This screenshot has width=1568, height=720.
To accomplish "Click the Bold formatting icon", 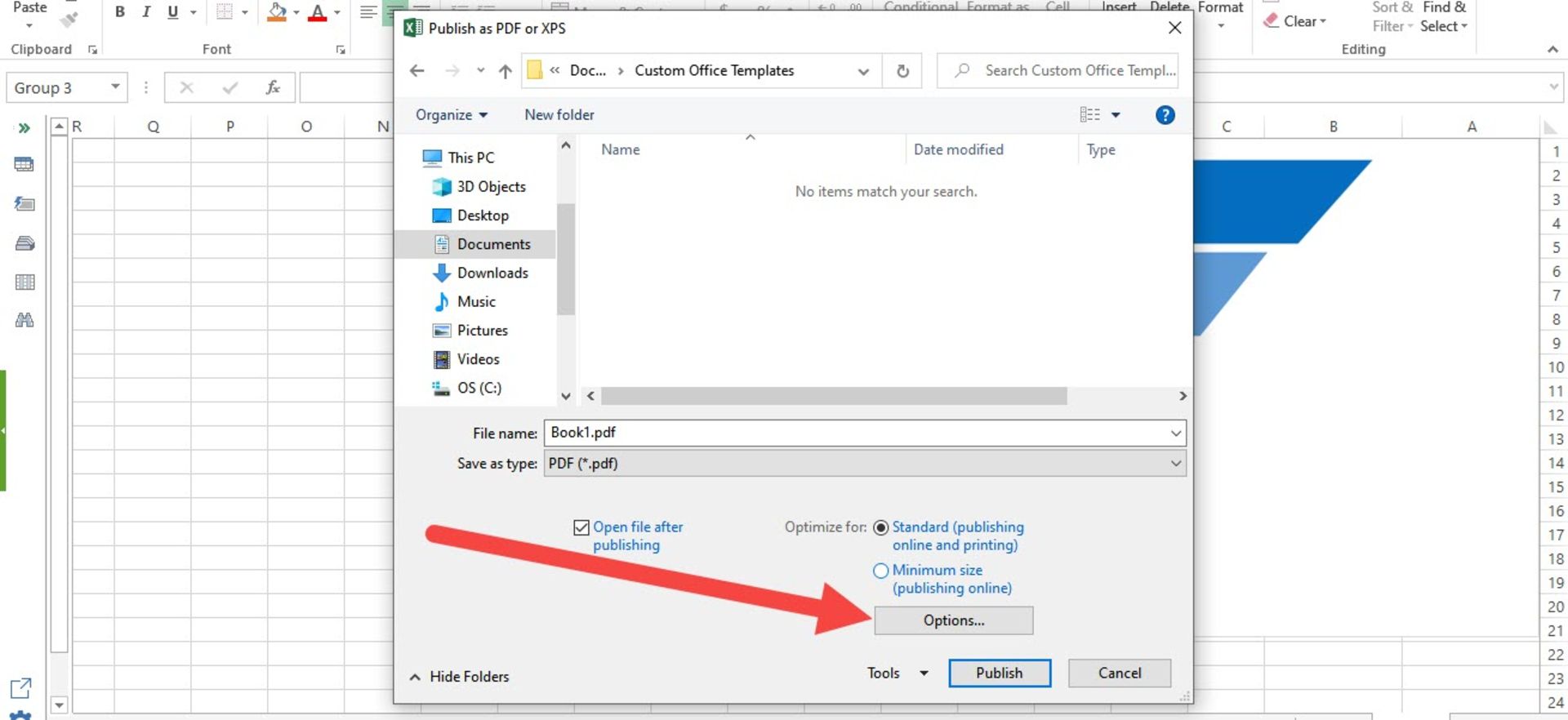I will point(120,12).
